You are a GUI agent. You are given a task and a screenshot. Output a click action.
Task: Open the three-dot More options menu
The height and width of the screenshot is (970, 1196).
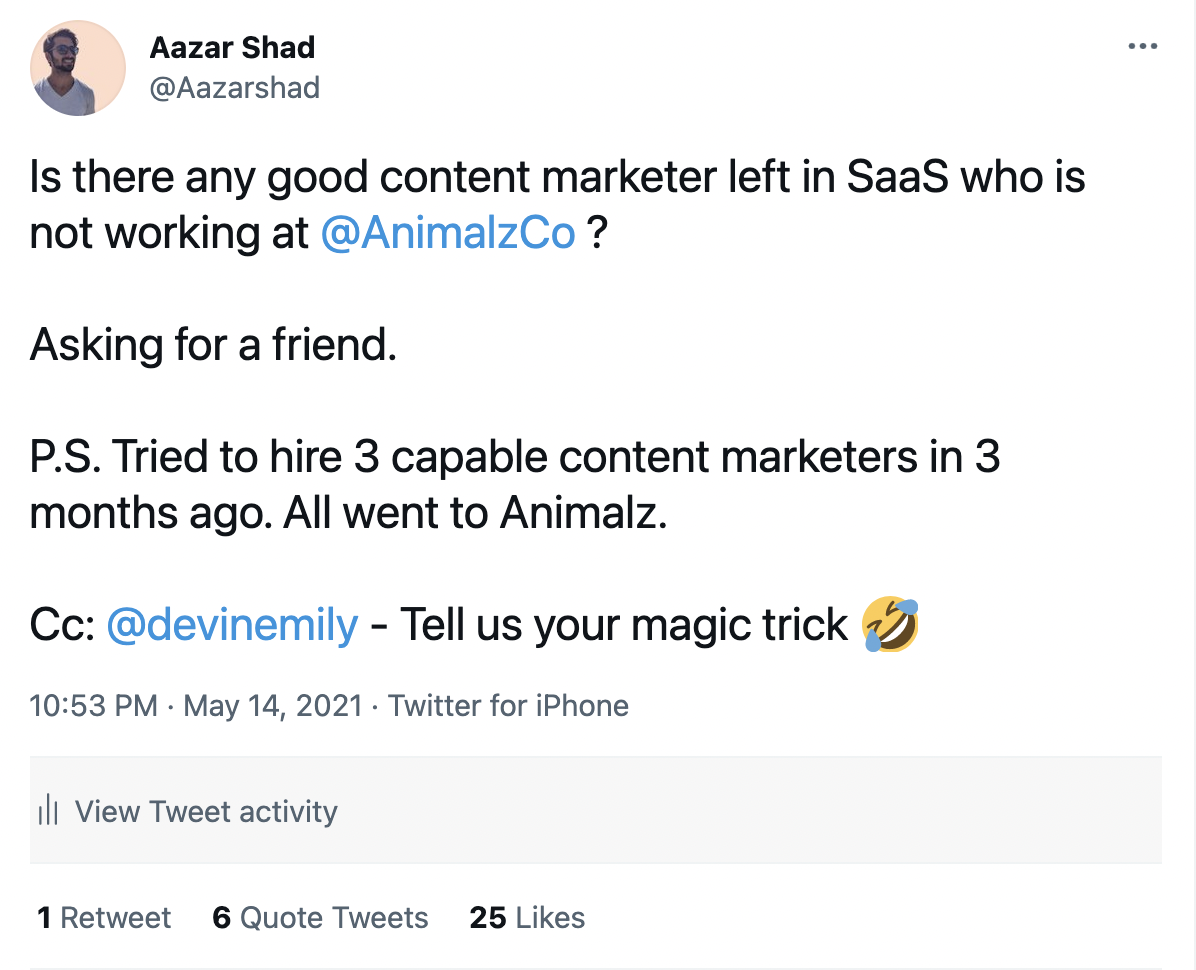[1142, 47]
